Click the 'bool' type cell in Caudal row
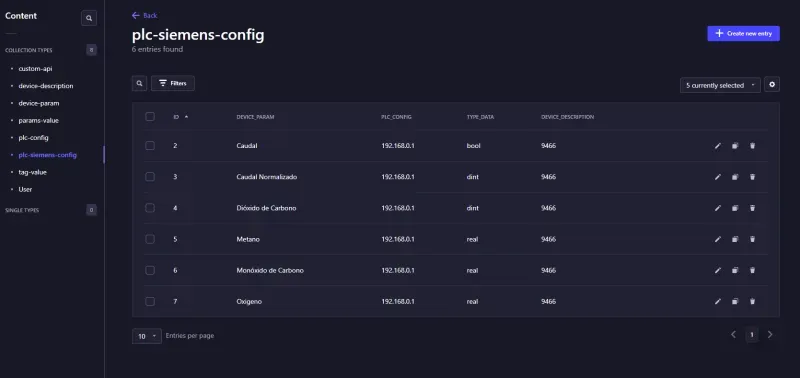The height and width of the screenshot is (378, 800). click(x=473, y=146)
